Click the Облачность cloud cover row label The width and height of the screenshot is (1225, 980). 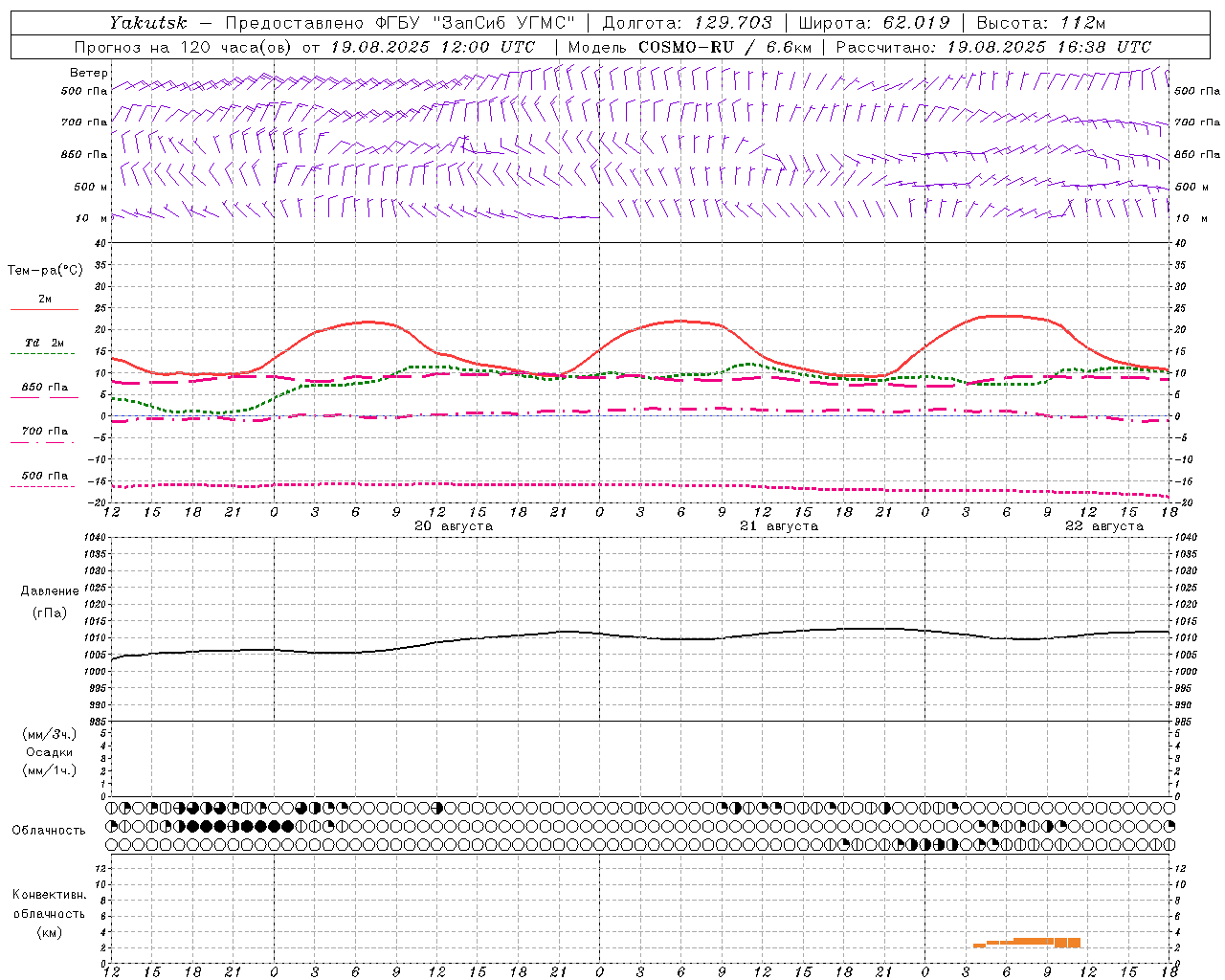point(49,830)
